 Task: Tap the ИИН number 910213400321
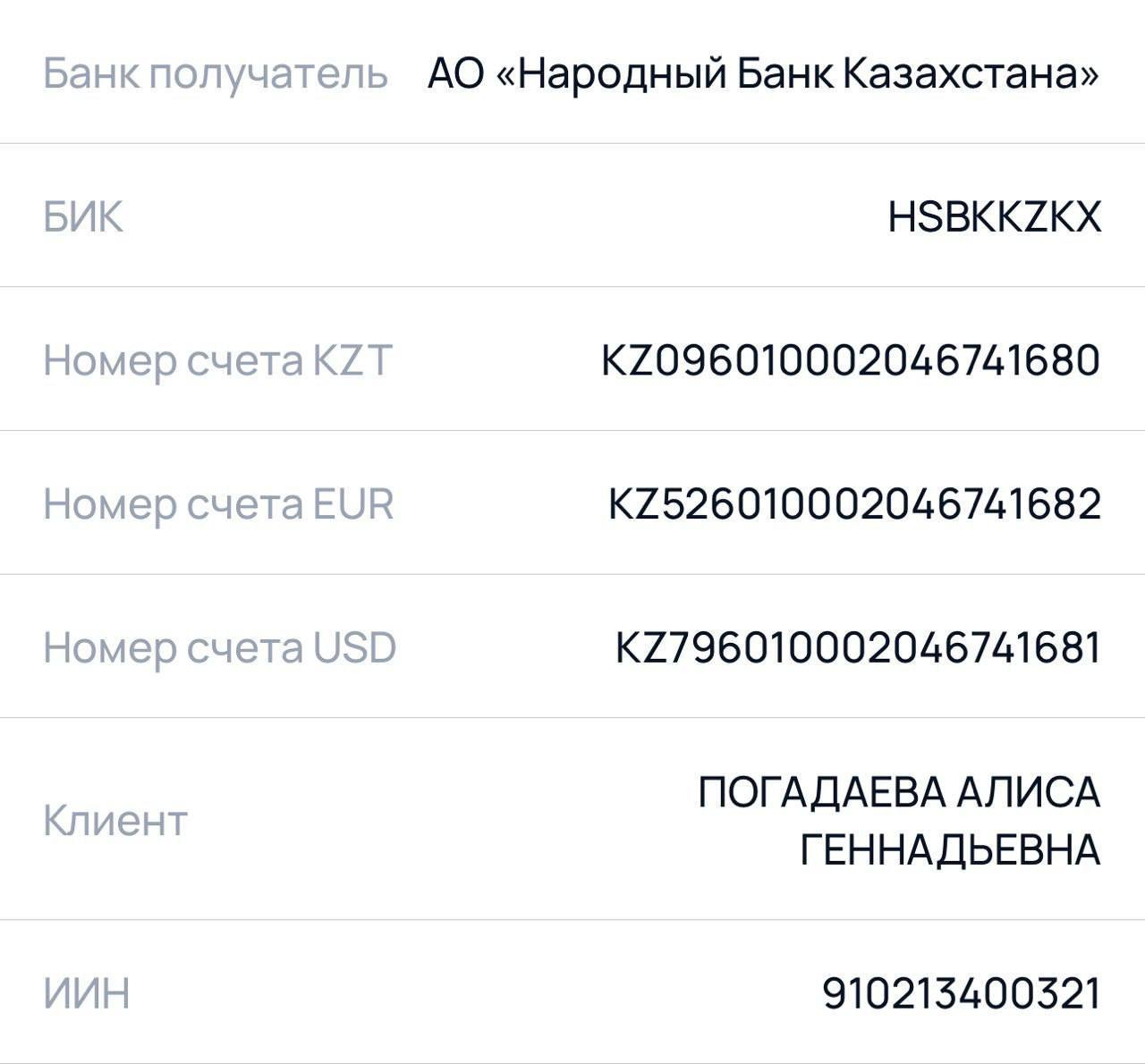click(962, 993)
